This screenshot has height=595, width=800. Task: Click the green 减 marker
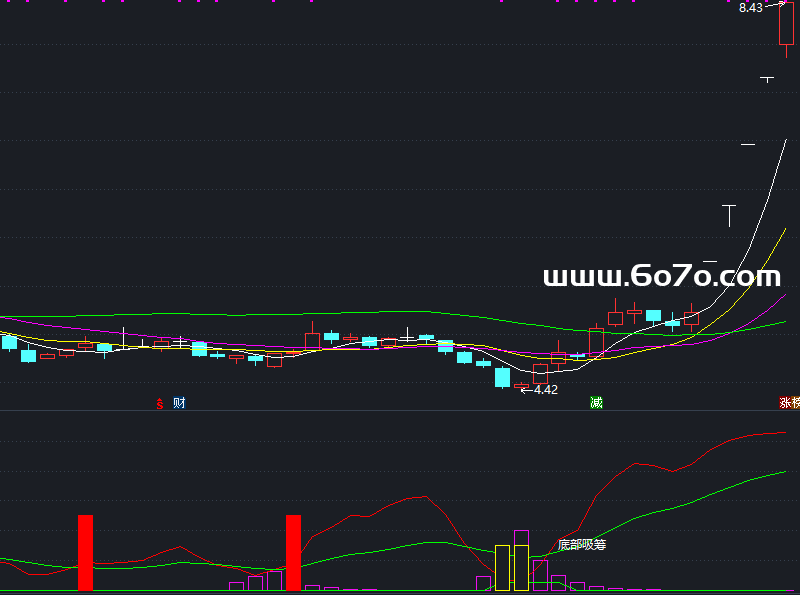[x=596, y=403]
